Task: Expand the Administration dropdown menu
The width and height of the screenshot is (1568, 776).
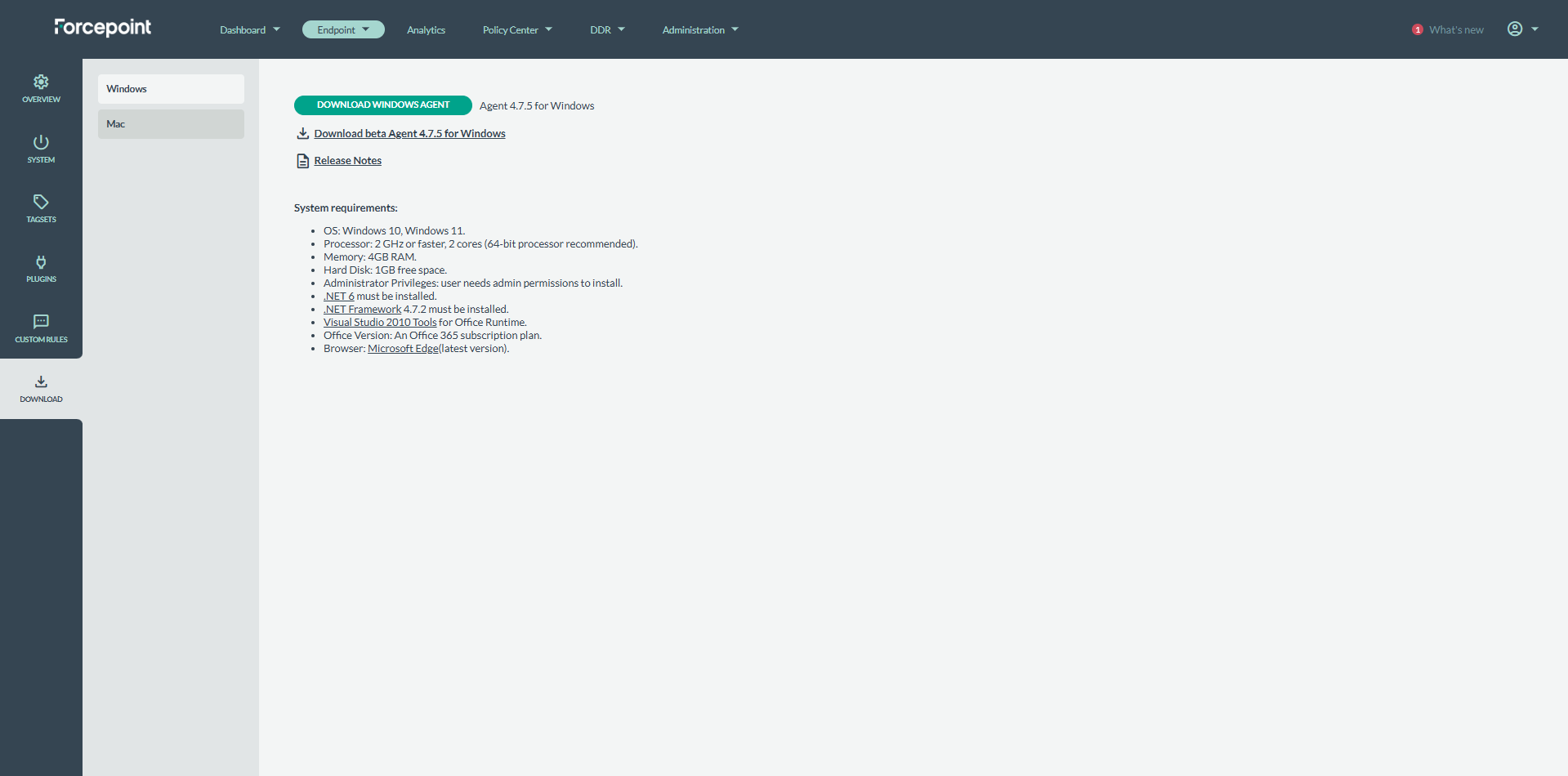Action: click(700, 29)
